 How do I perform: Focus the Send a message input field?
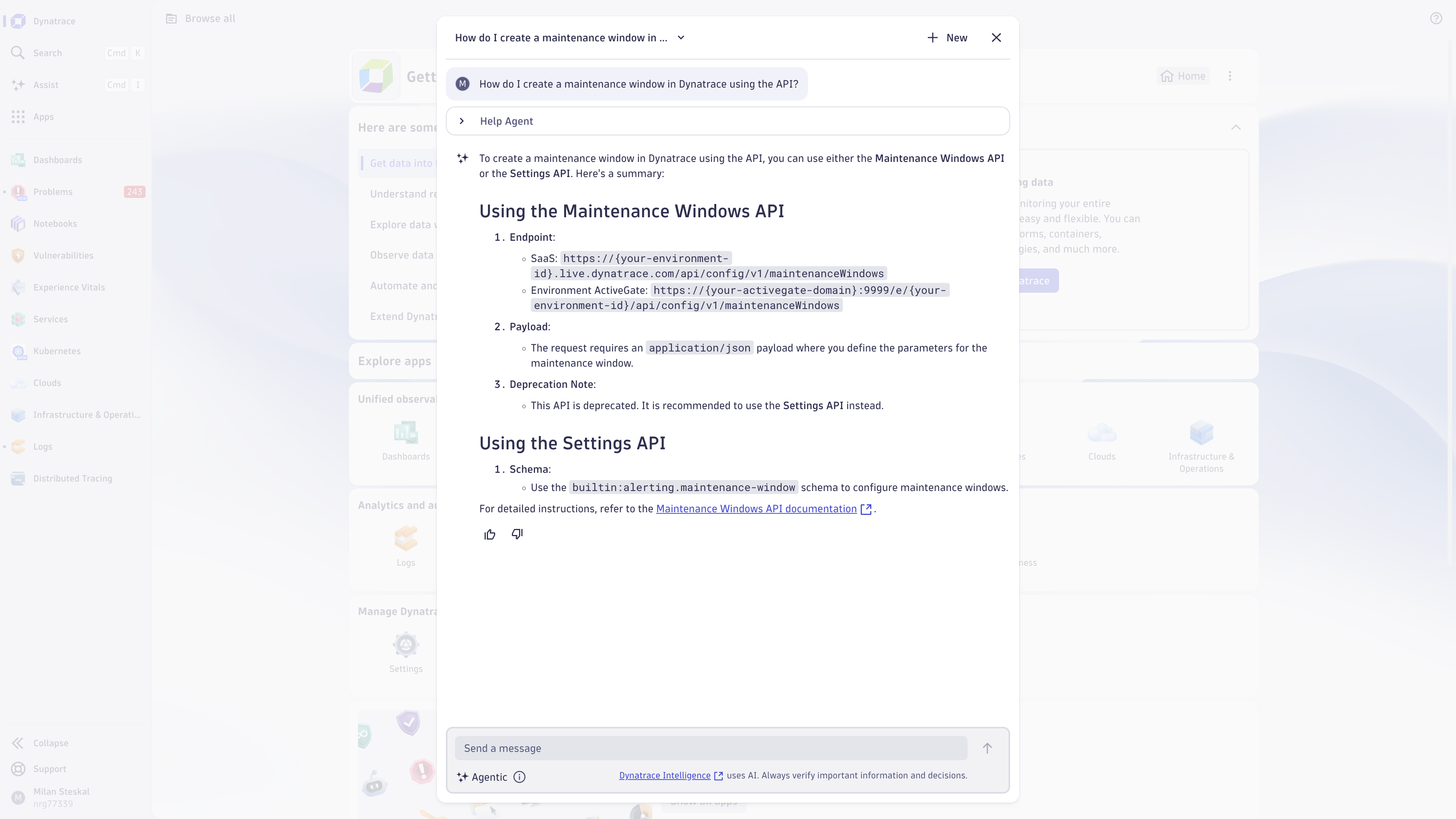coord(711,748)
